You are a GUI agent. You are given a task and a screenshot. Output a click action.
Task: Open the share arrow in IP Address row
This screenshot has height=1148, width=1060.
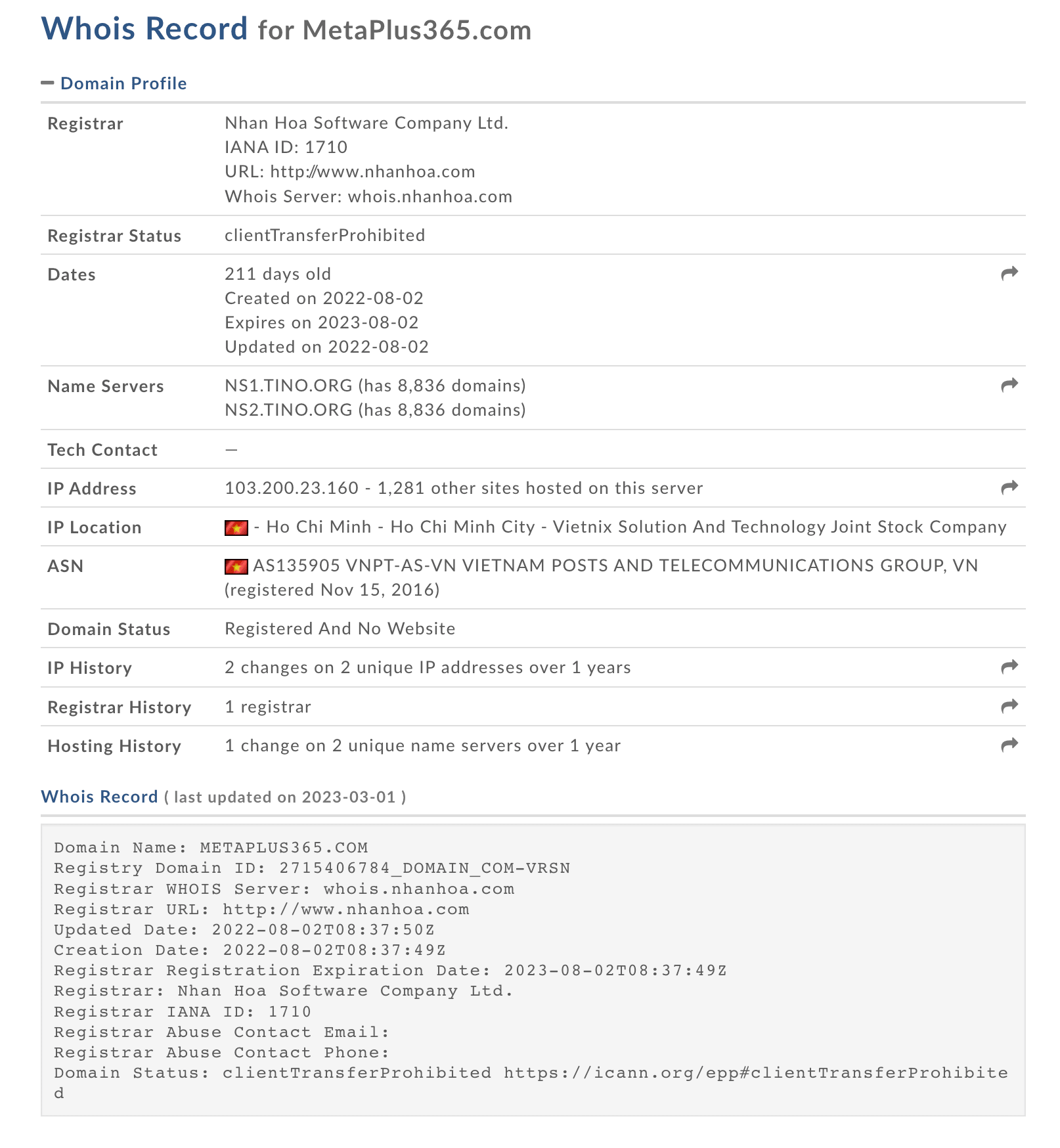(x=1009, y=487)
